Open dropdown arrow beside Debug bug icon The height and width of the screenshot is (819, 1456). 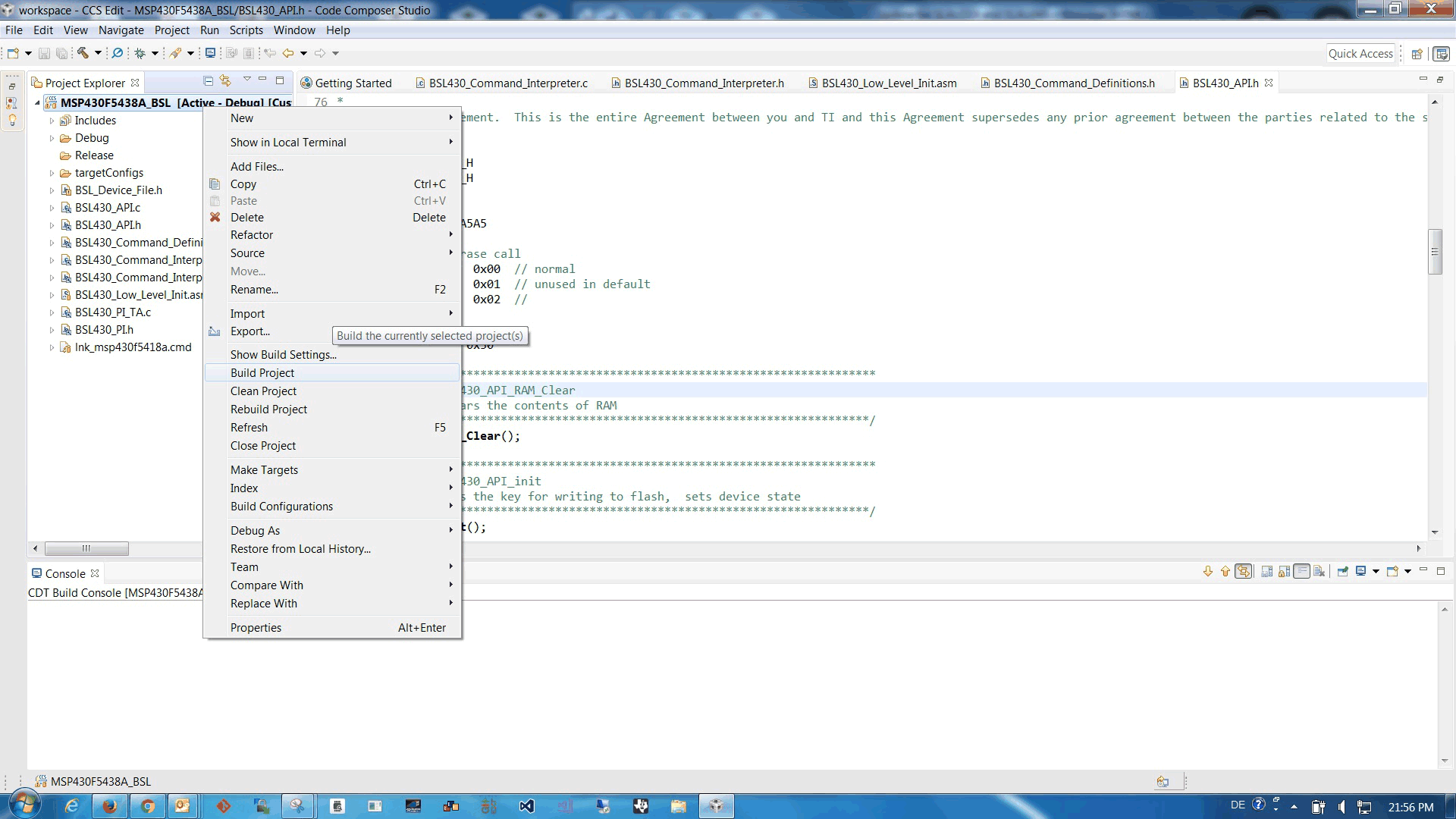[x=155, y=53]
